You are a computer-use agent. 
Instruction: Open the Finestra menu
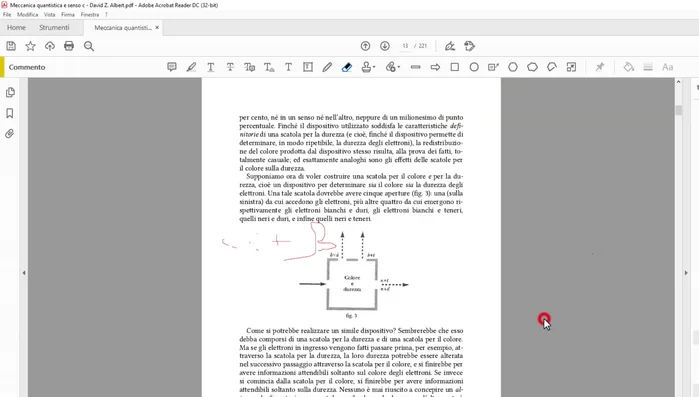click(x=90, y=14)
